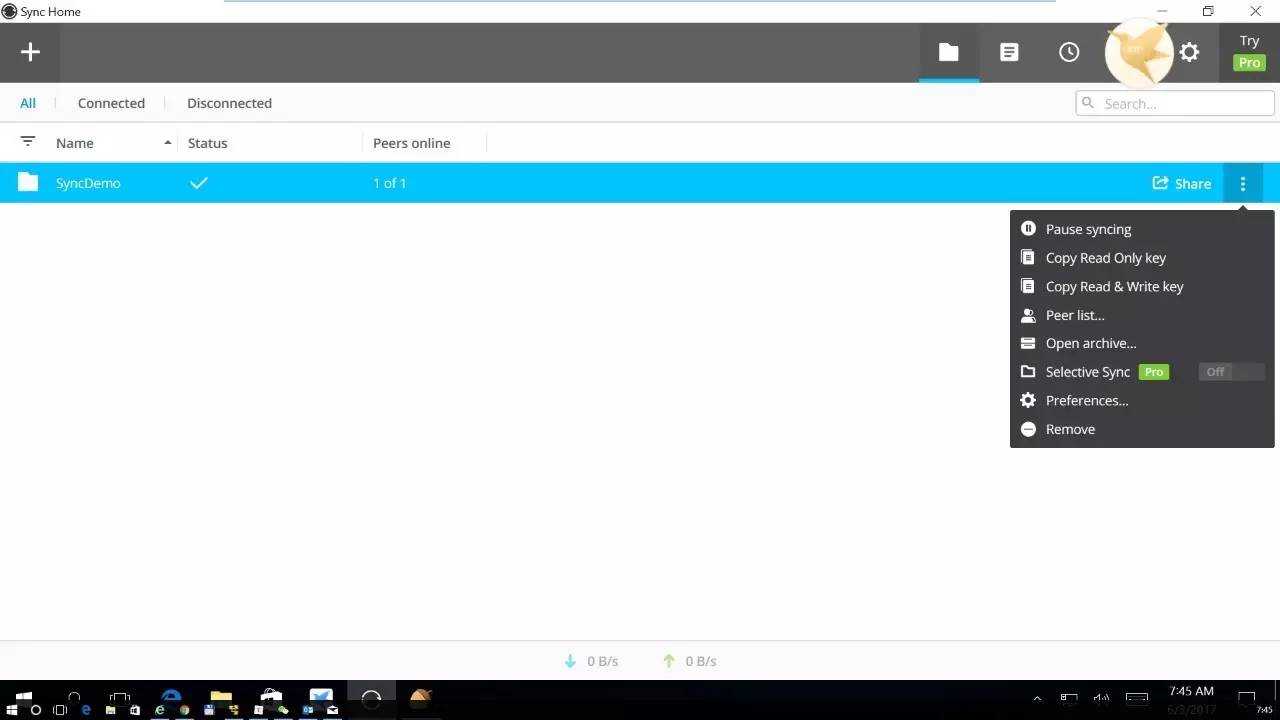Open the Action Center notification icon

coord(1247,699)
